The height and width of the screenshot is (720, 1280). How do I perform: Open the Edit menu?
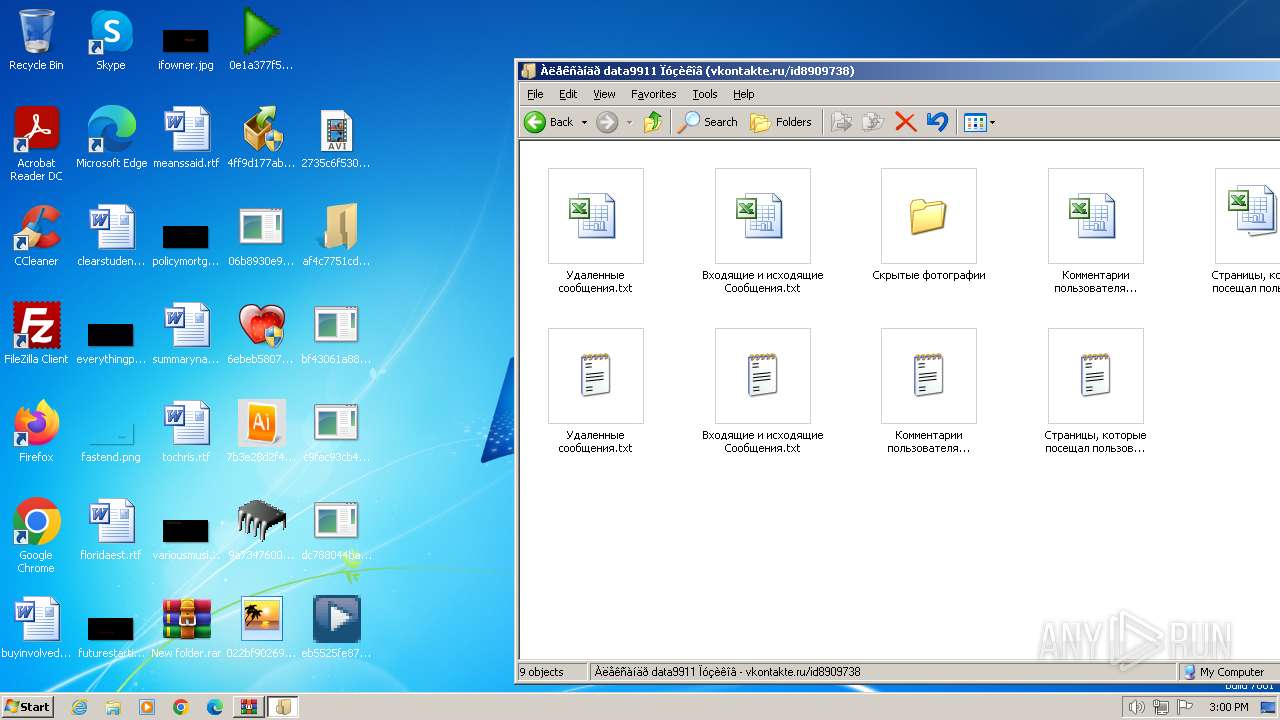click(568, 94)
